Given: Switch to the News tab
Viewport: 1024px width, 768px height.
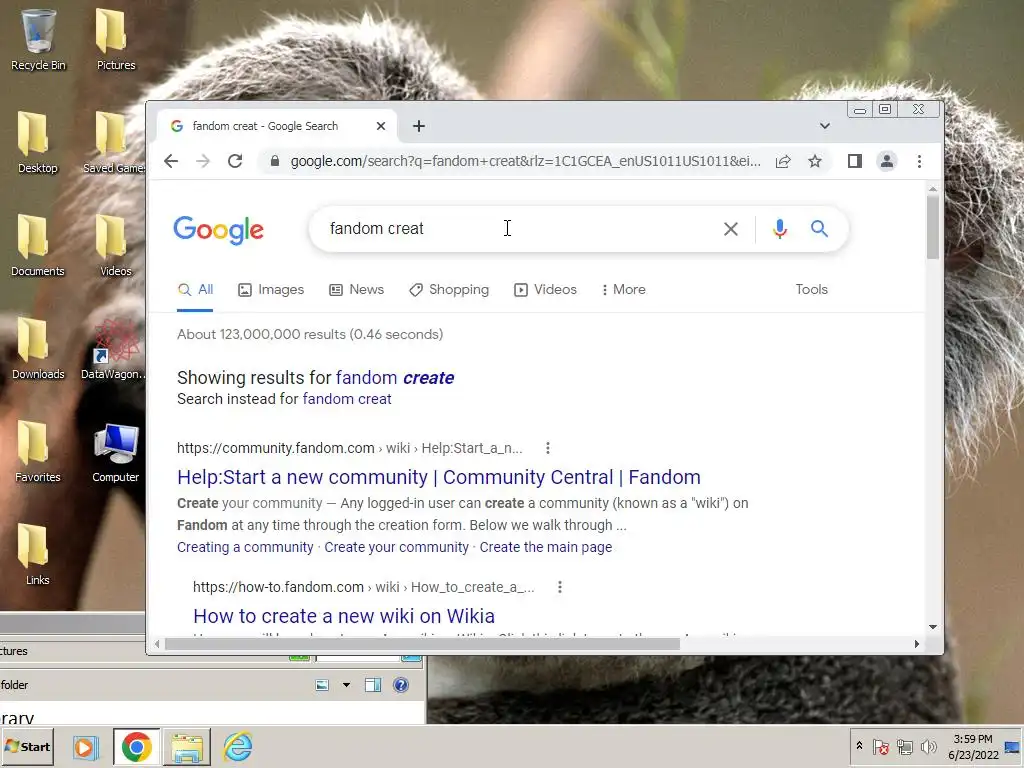Looking at the screenshot, I should point(357,289).
